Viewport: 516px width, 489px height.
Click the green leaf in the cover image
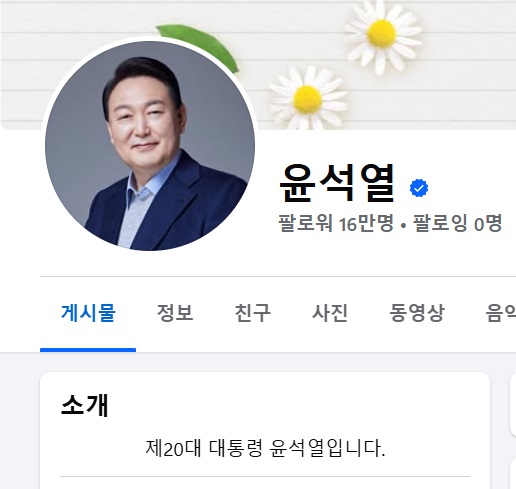coord(199,45)
